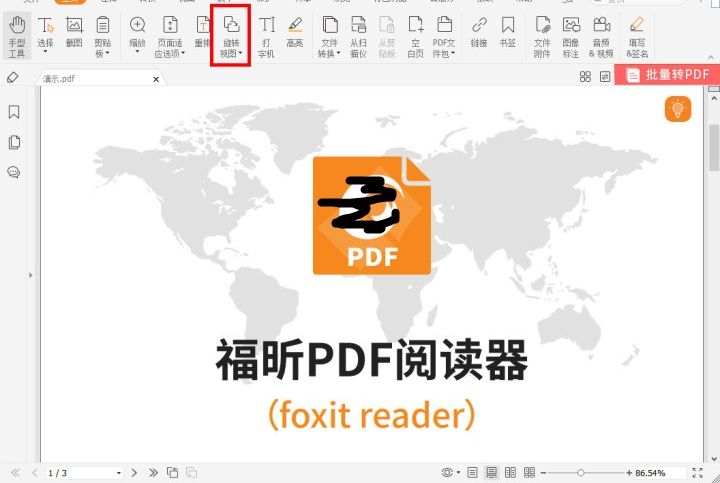Toggle facing two-page view mode

pos(510,472)
